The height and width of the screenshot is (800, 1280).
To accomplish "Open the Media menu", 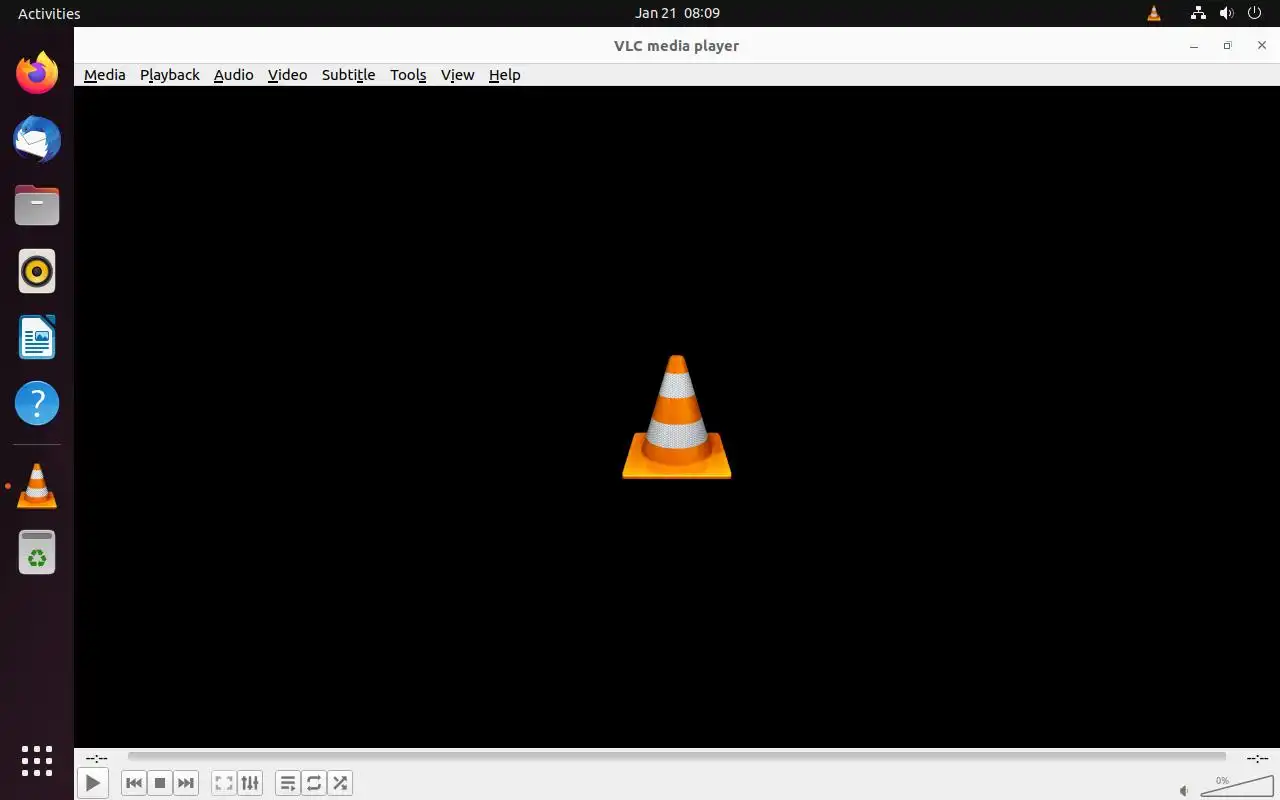I will click(105, 75).
